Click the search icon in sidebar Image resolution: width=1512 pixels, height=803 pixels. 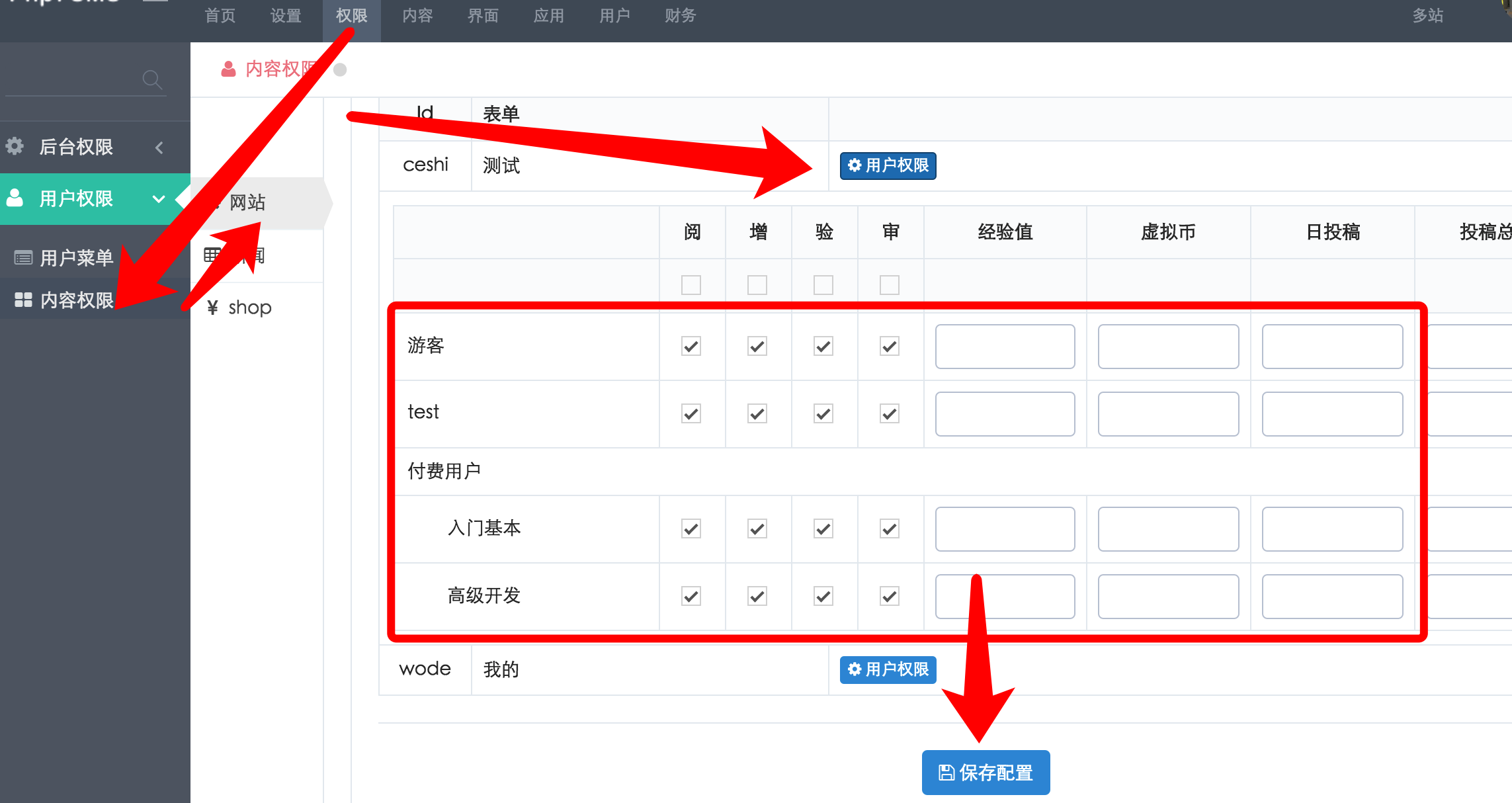153,79
